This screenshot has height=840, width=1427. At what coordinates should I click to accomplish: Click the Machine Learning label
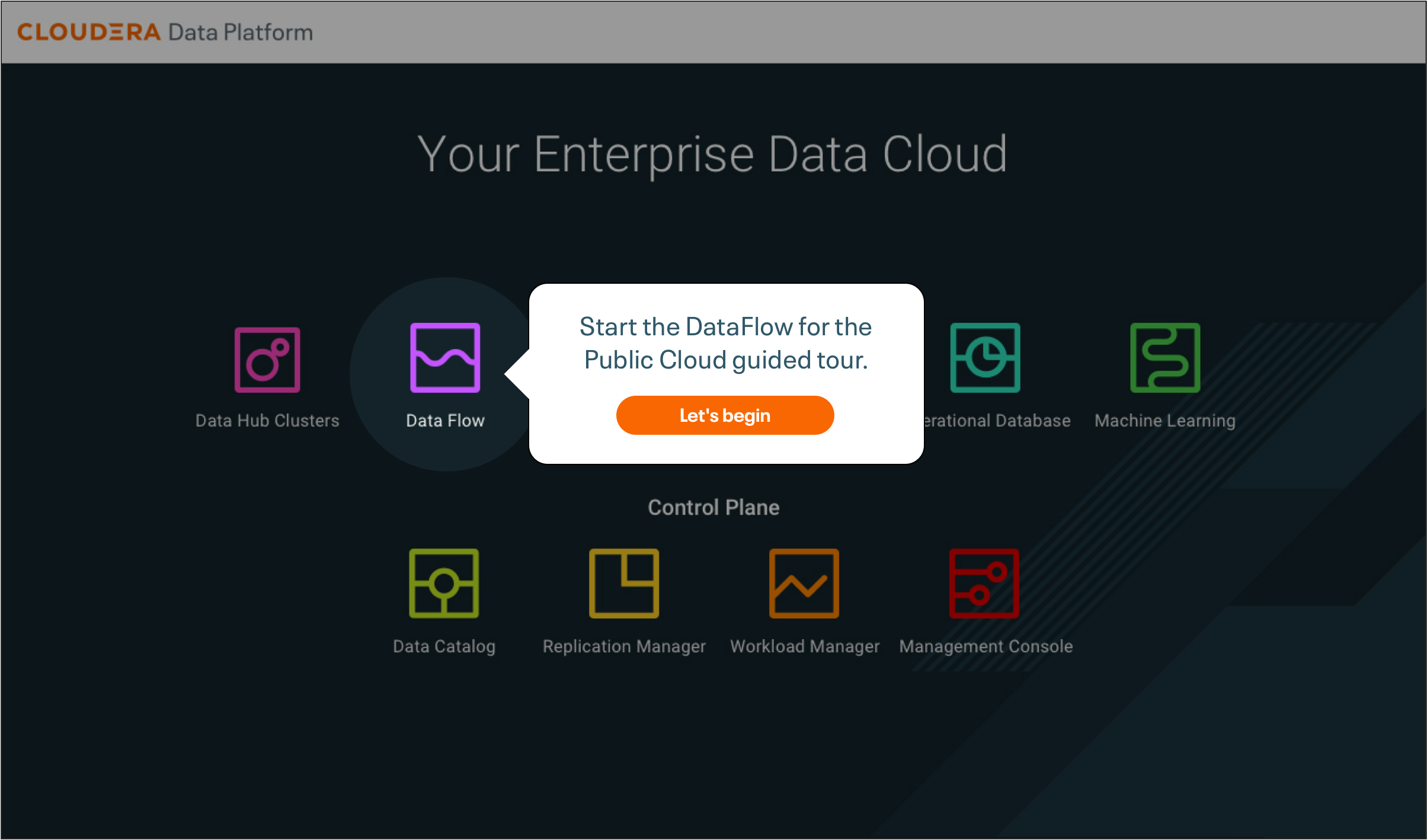[x=1165, y=421]
